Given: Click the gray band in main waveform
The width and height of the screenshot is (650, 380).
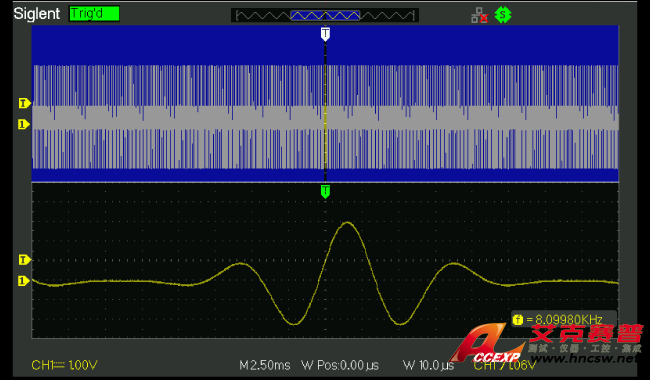Looking at the screenshot, I should (325, 118).
